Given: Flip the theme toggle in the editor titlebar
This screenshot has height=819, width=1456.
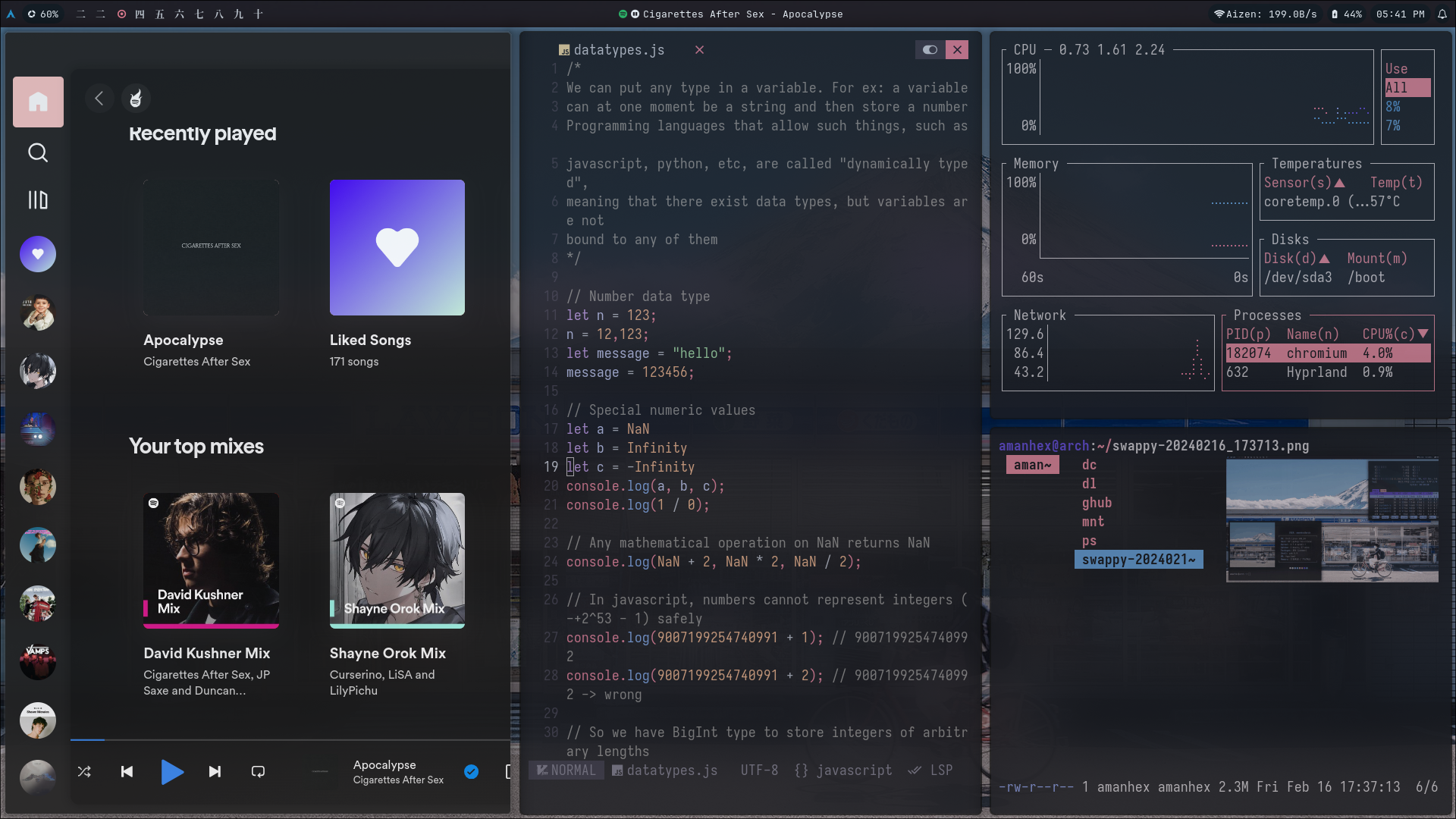Looking at the screenshot, I should [x=929, y=49].
